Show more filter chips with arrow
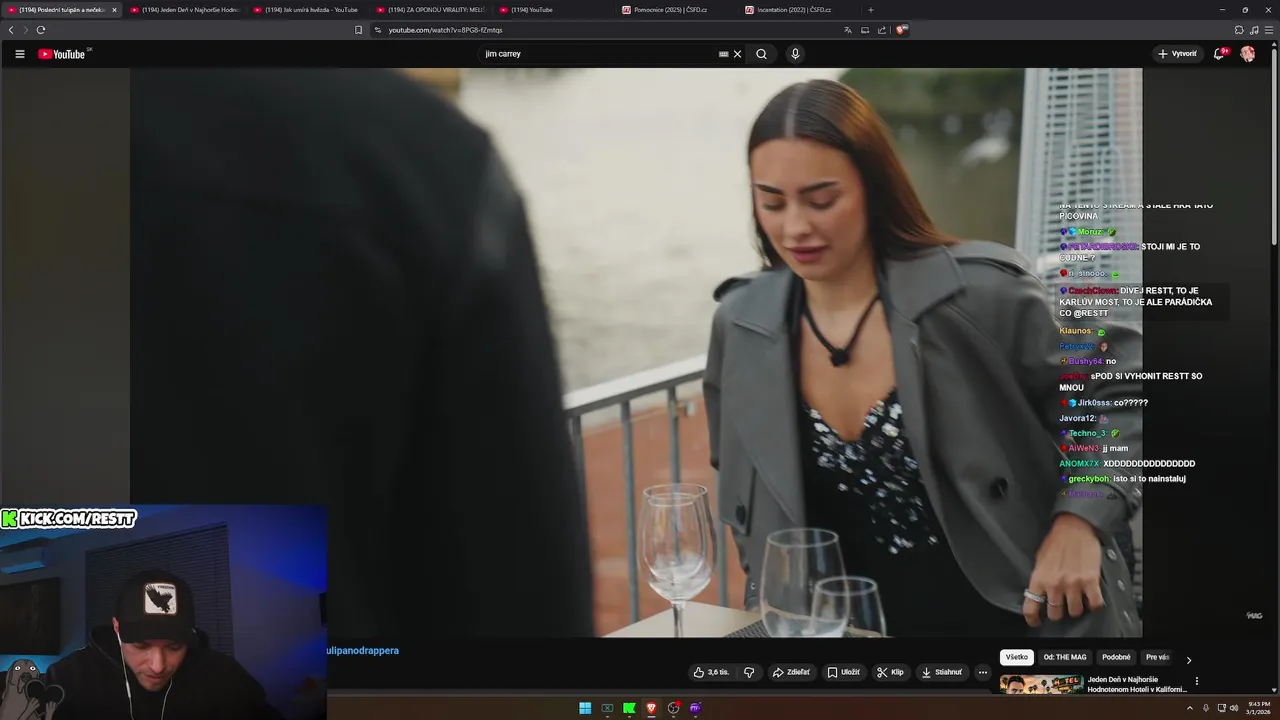This screenshot has height=720, width=1280. coord(1189,660)
